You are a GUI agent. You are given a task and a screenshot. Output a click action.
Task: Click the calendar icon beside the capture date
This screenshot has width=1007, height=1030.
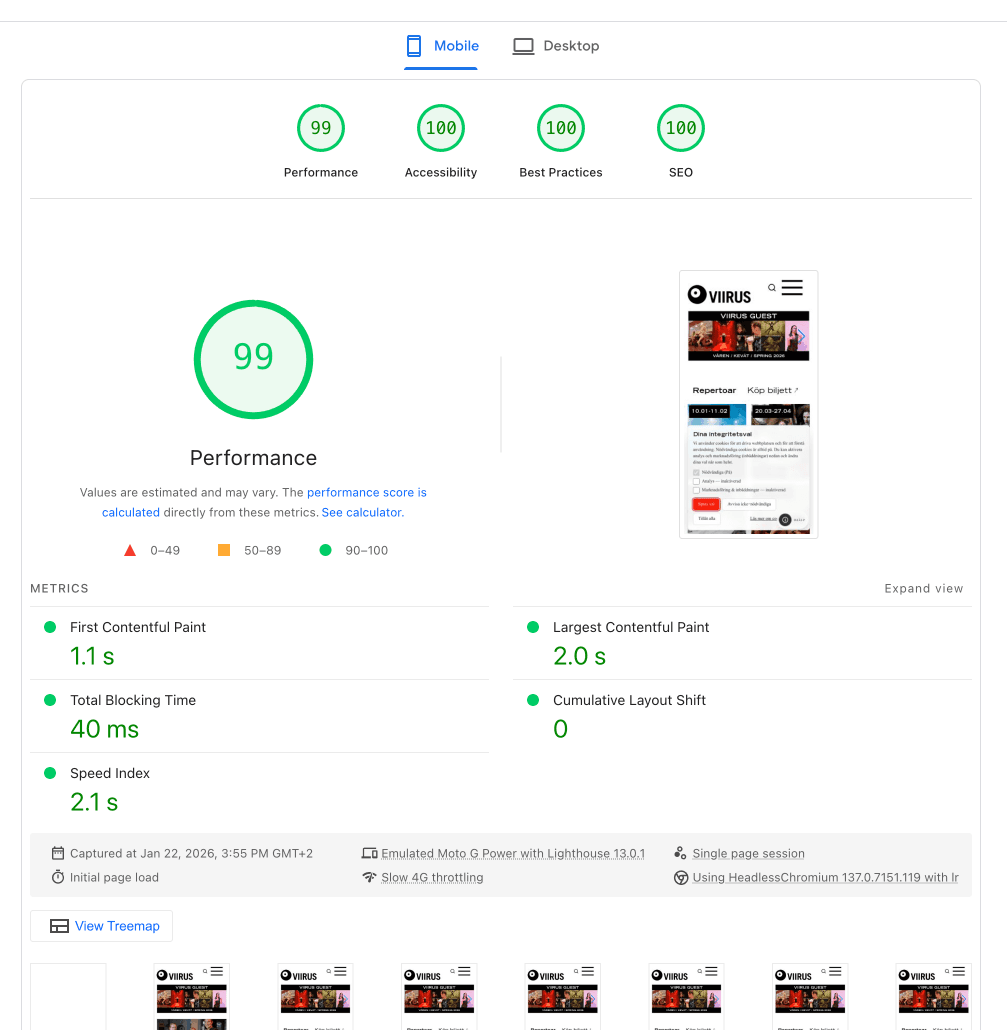tap(58, 853)
